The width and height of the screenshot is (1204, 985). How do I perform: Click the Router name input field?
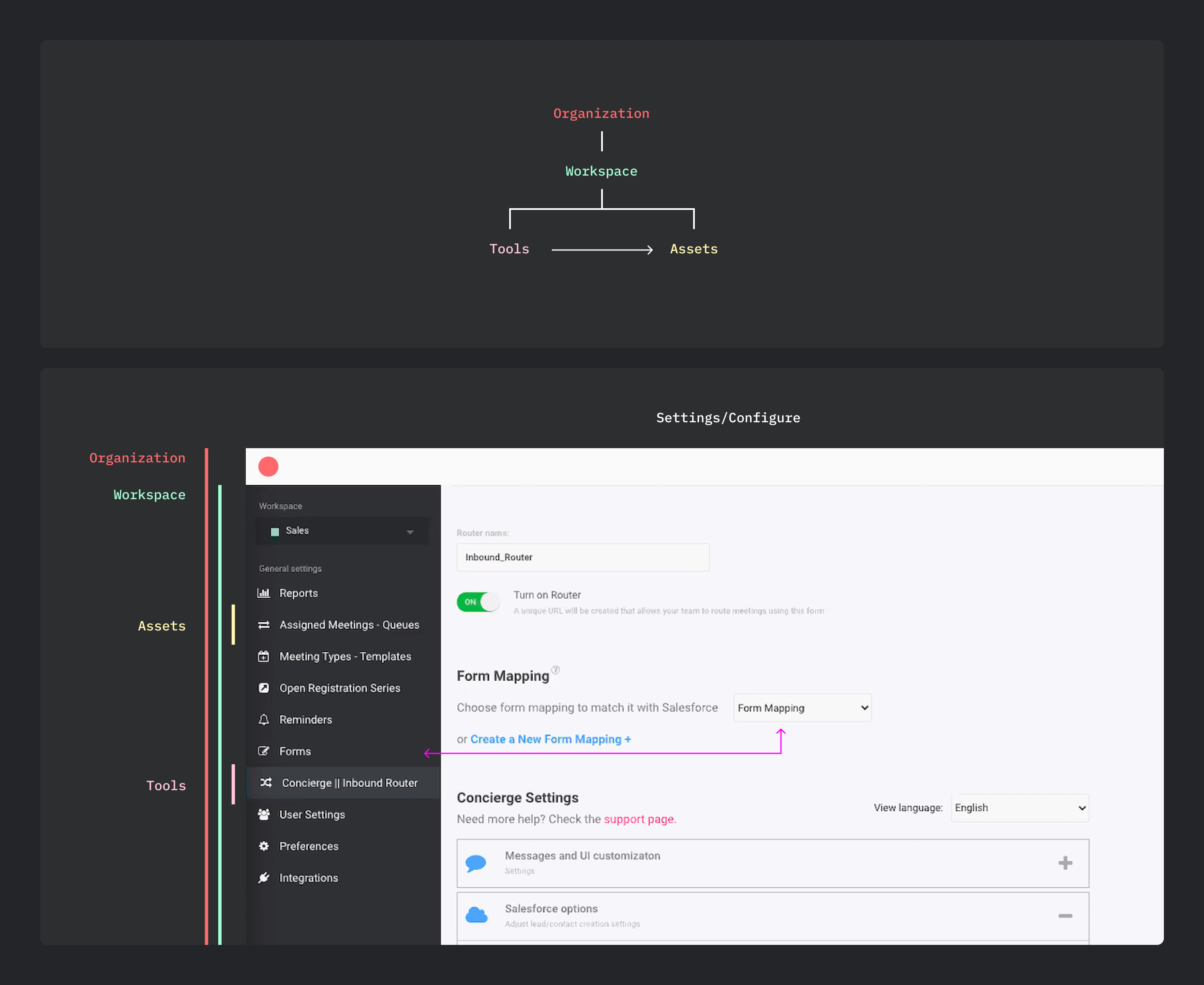(x=582, y=557)
